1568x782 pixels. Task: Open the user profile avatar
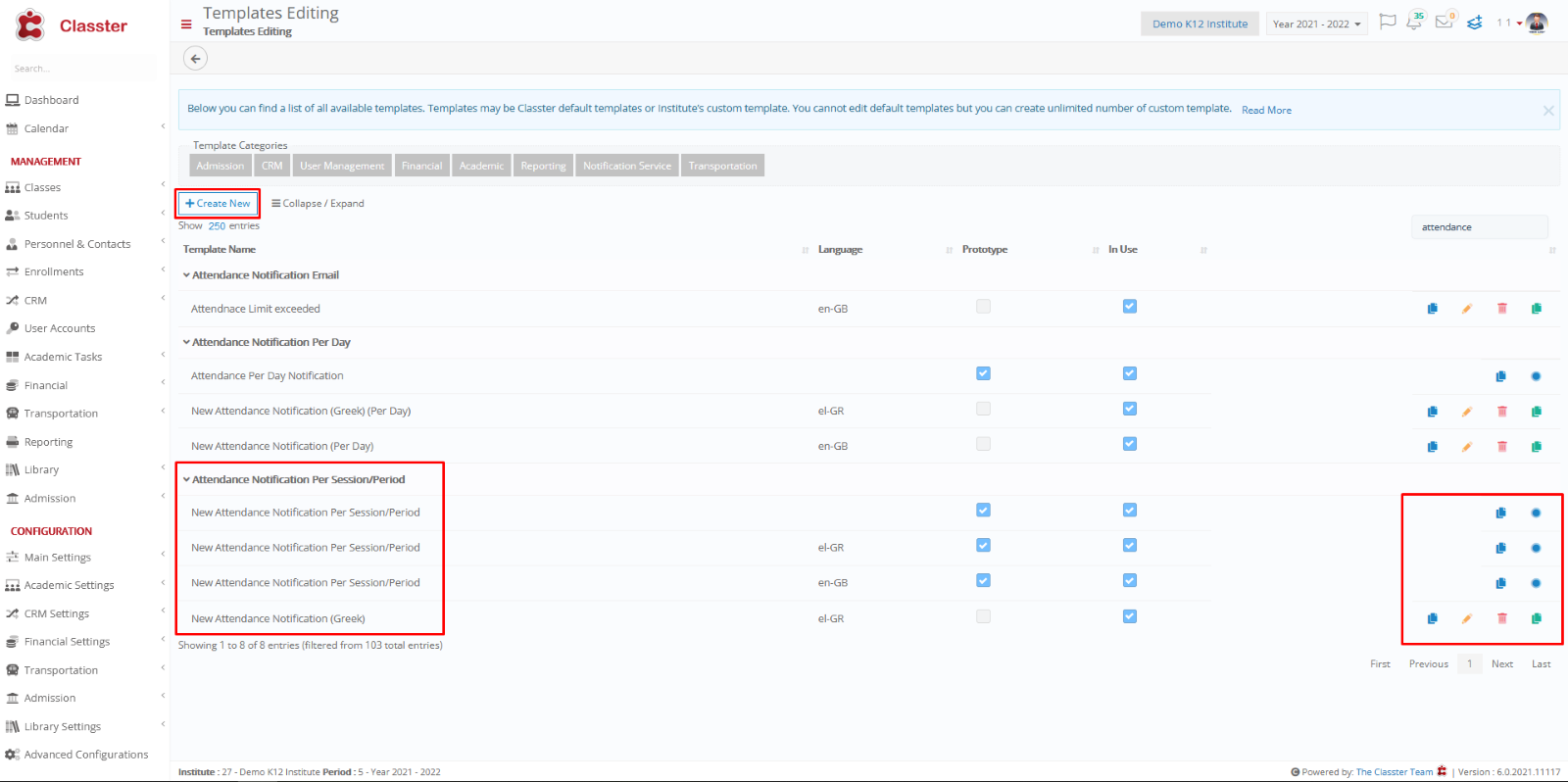1537,23
